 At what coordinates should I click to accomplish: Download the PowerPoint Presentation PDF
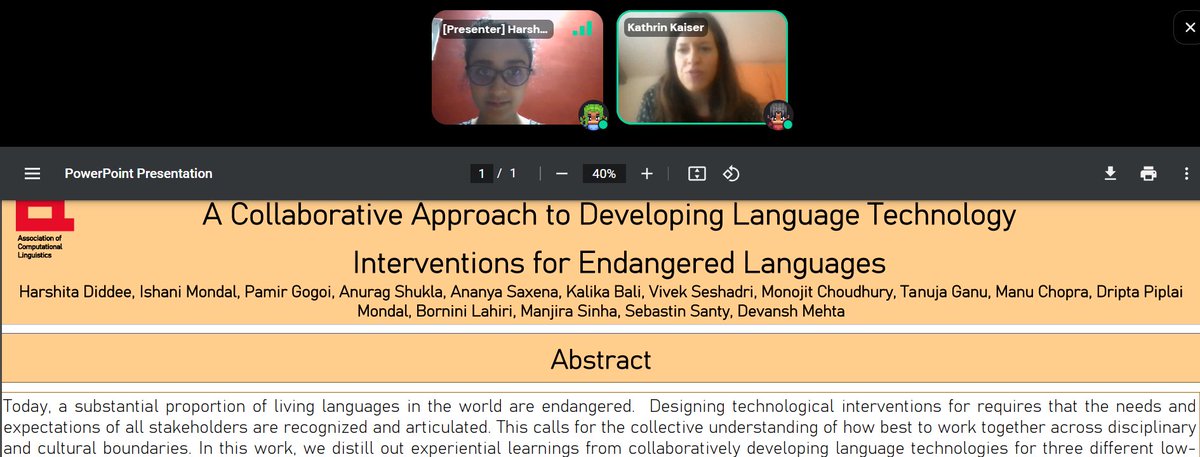tap(1110, 173)
